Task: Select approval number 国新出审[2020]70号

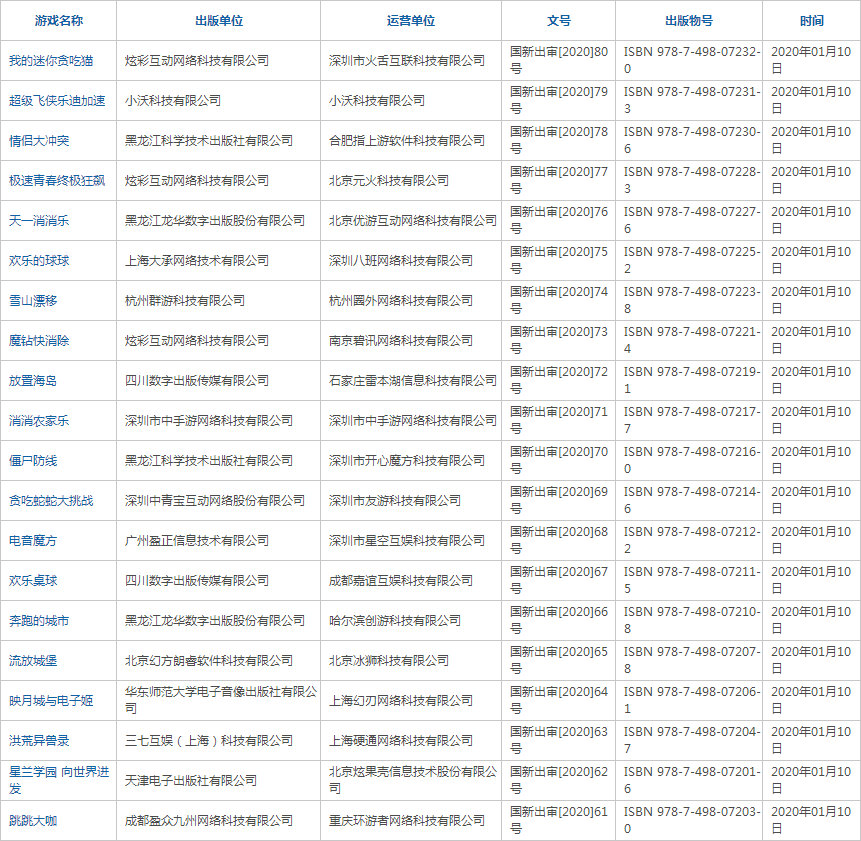Action: [559, 461]
